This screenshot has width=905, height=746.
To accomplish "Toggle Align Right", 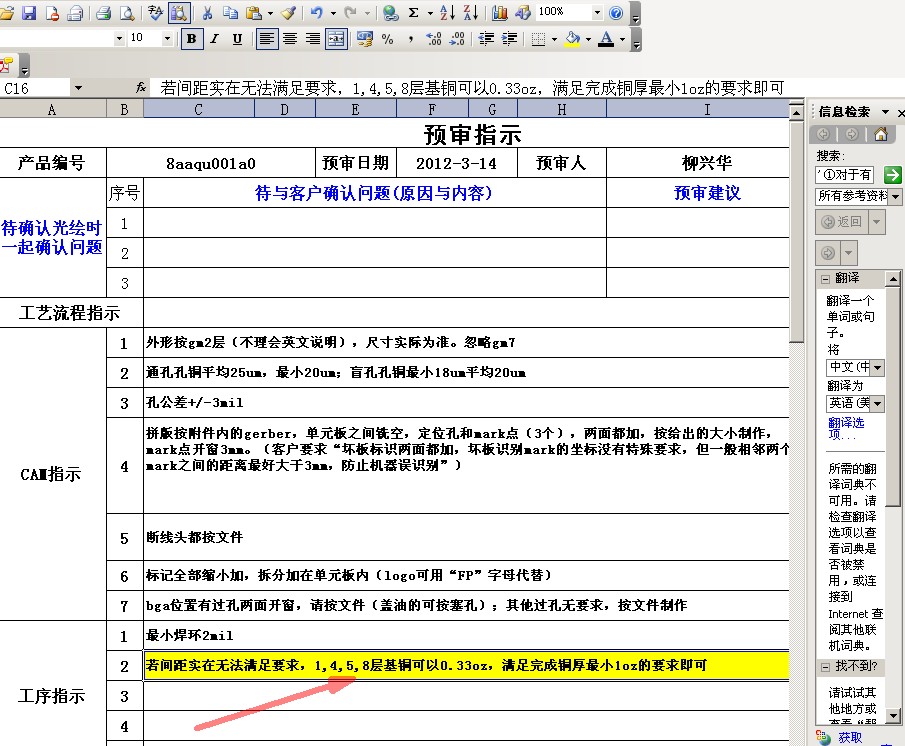I will coord(313,39).
